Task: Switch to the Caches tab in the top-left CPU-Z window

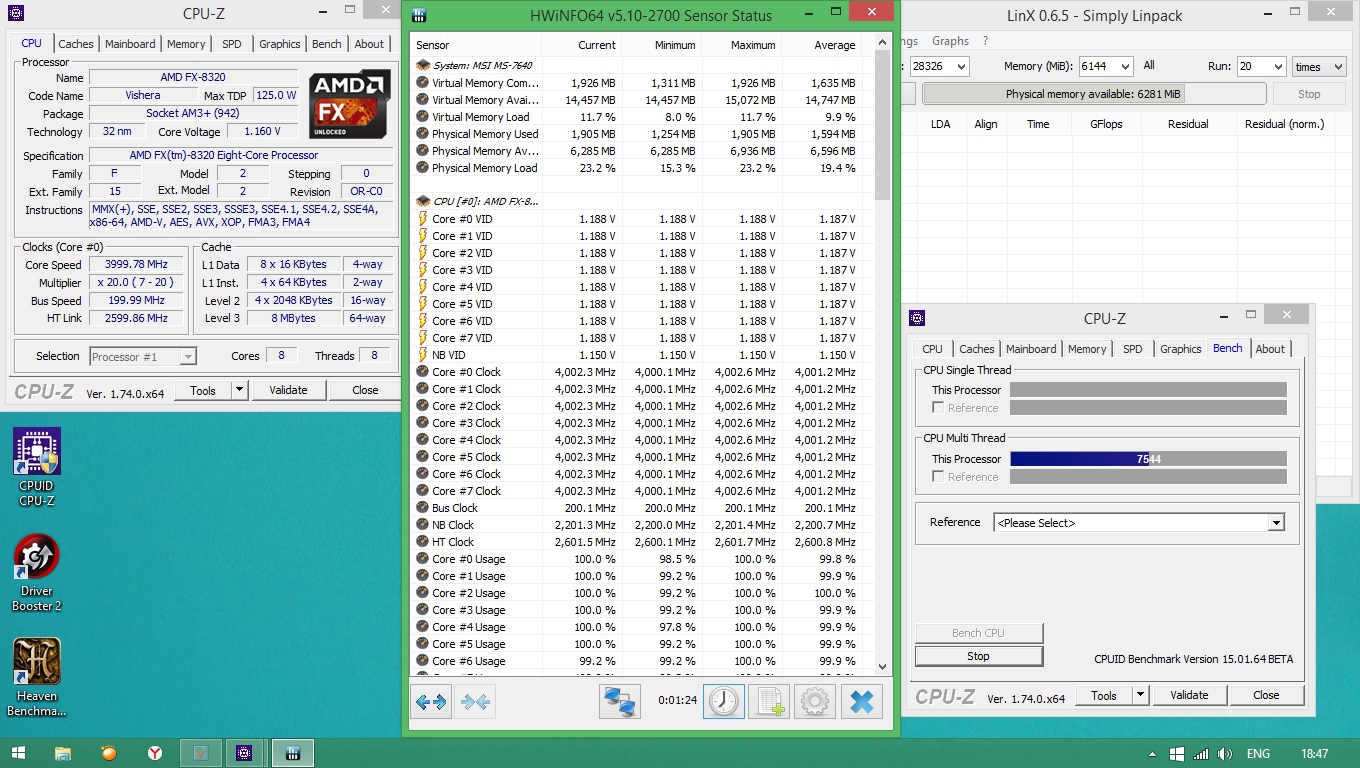Action: coord(76,44)
